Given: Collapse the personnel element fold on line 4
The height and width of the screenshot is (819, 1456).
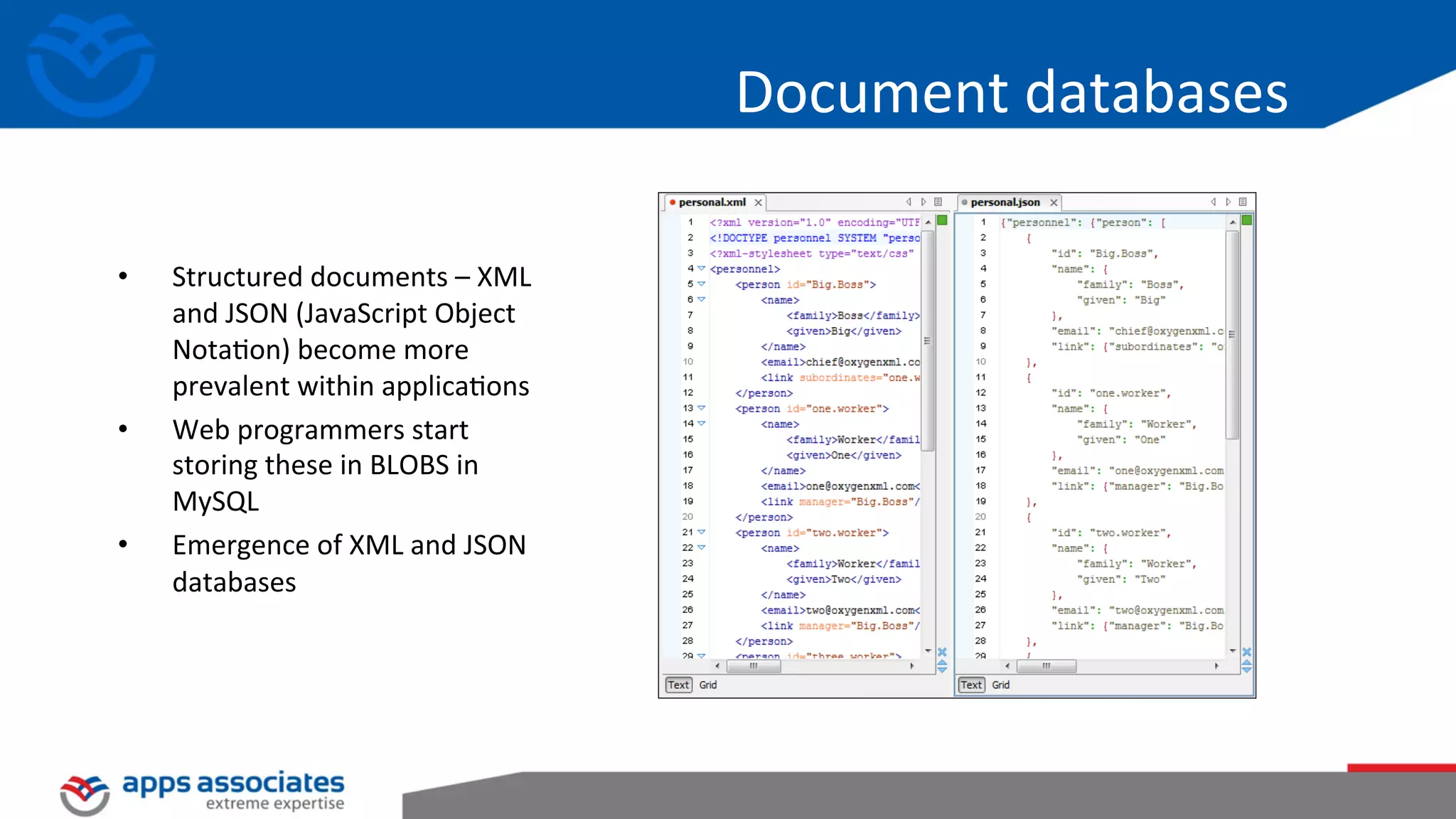Looking at the screenshot, I should pyautogui.click(x=702, y=269).
